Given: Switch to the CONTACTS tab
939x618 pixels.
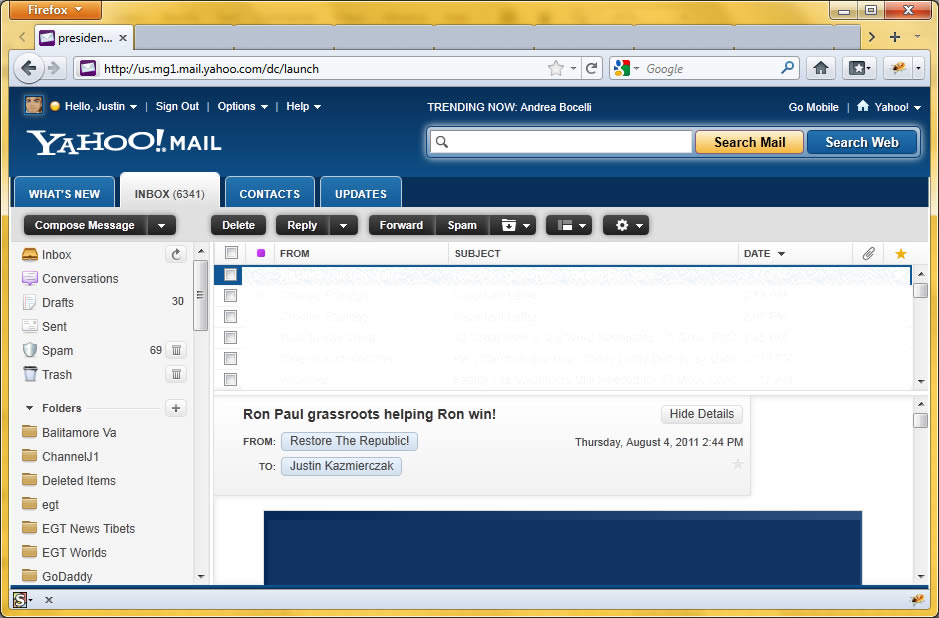Looking at the screenshot, I should [269, 193].
